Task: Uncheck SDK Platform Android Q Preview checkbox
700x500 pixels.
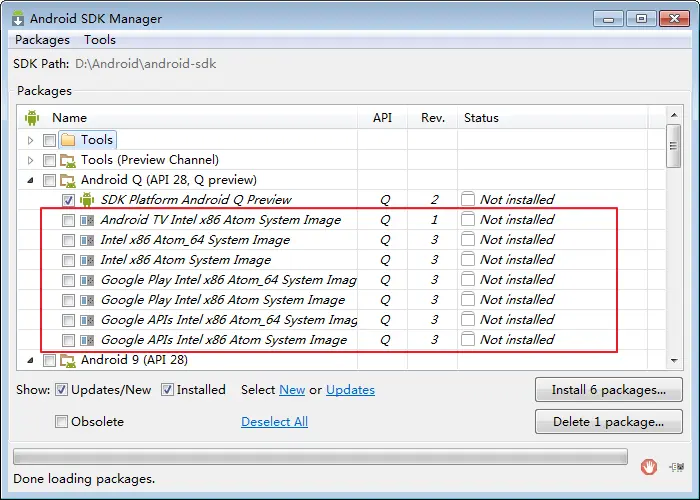Action: tap(68, 200)
